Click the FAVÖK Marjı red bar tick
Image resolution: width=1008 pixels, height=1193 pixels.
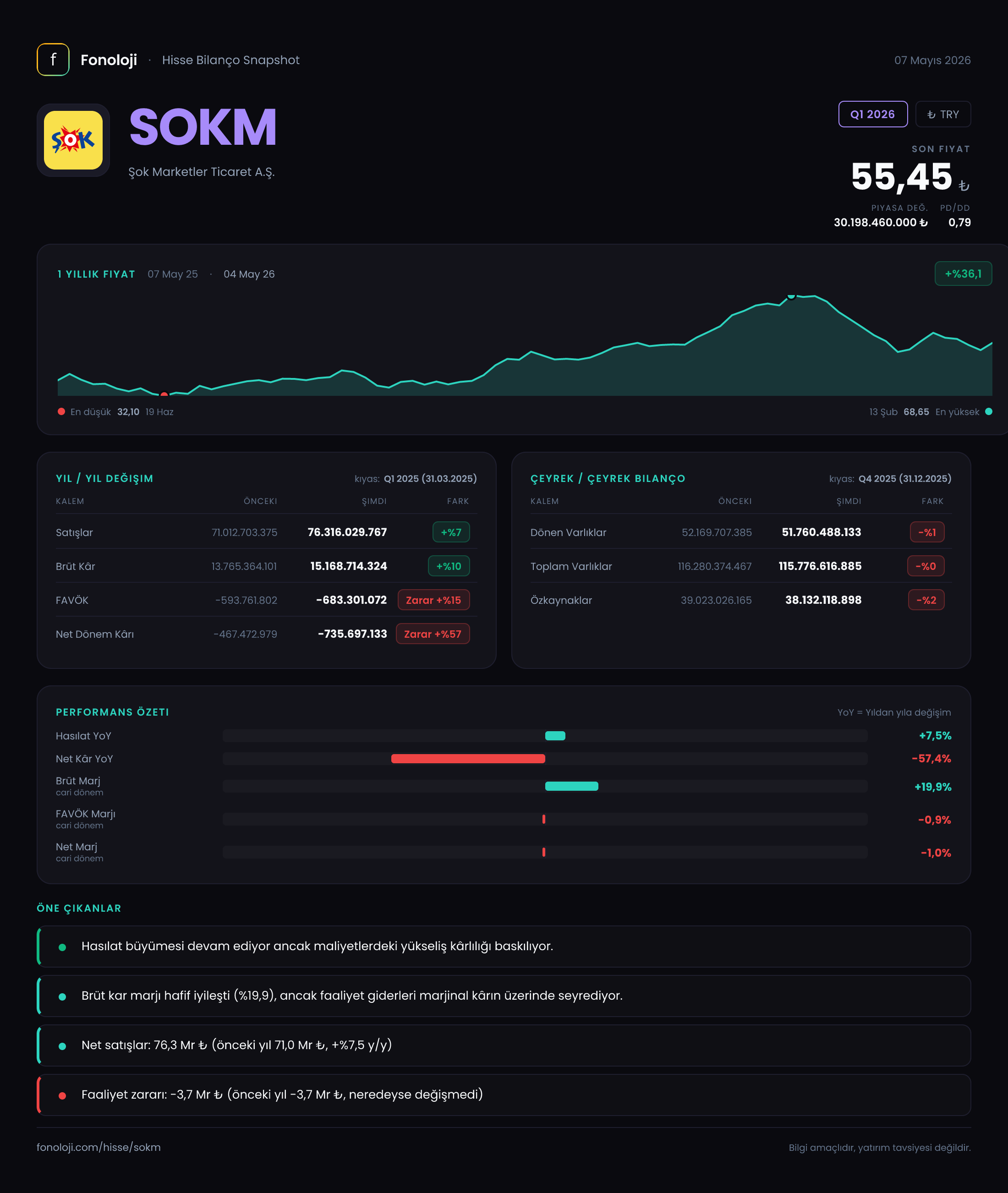543,819
